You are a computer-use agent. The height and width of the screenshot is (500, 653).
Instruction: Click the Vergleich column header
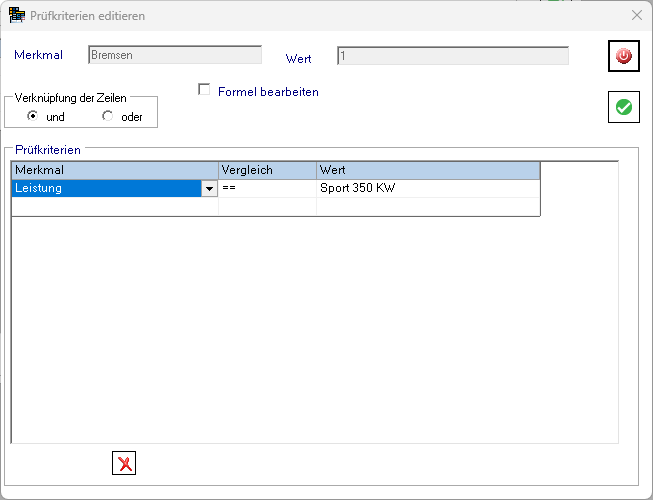click(x=267, y=170)
